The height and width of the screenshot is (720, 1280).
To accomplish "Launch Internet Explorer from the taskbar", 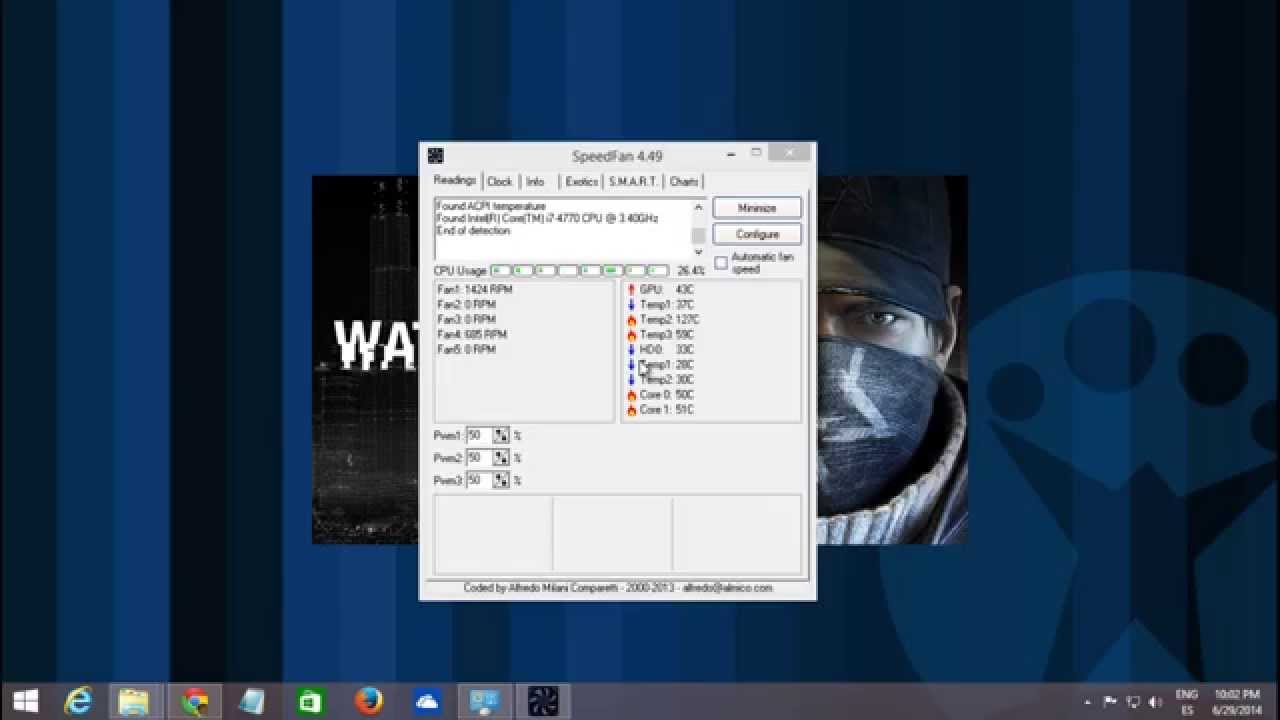I will (77, 701).
